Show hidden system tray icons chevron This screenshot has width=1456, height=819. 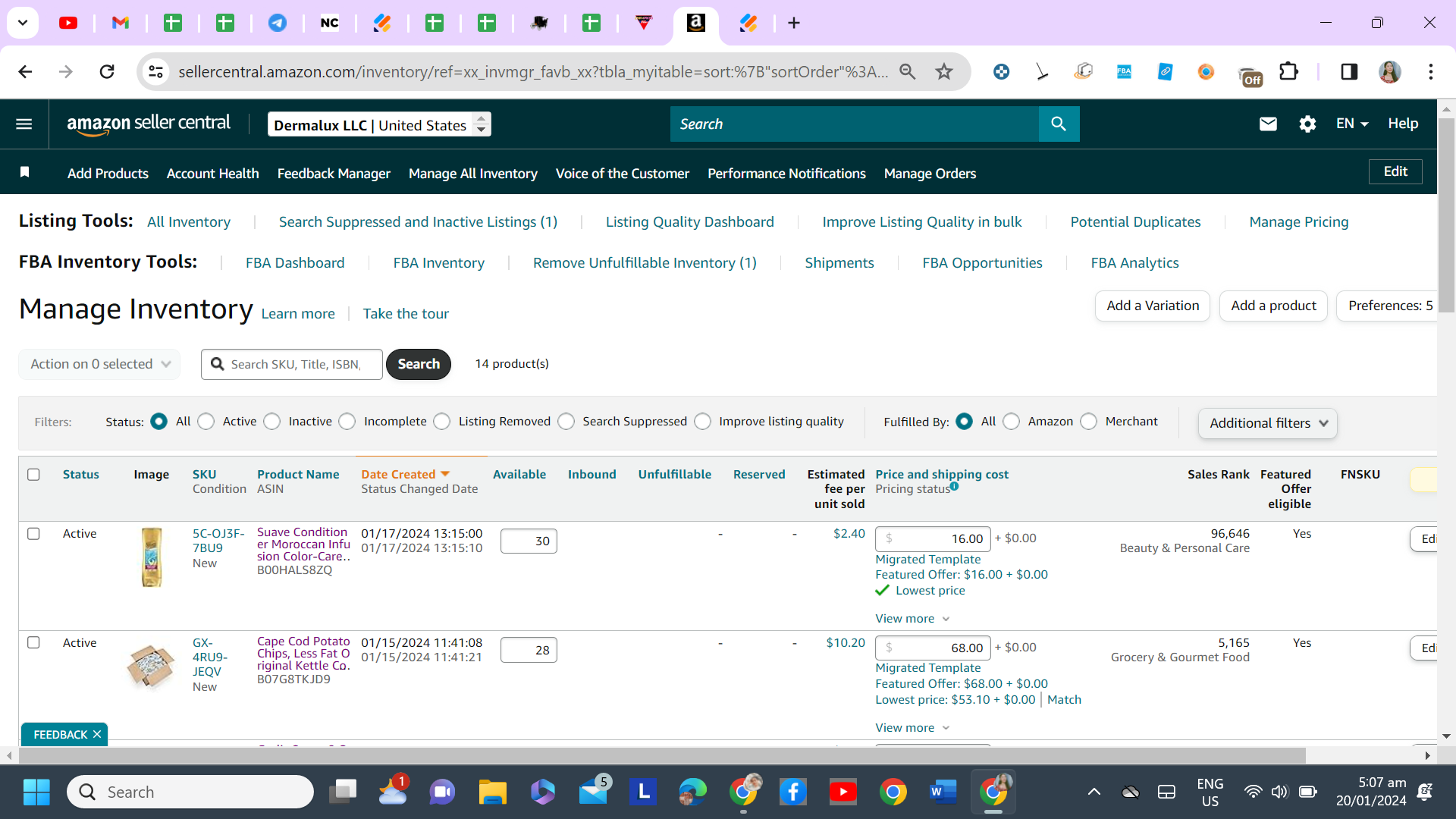pos(1094,792)
